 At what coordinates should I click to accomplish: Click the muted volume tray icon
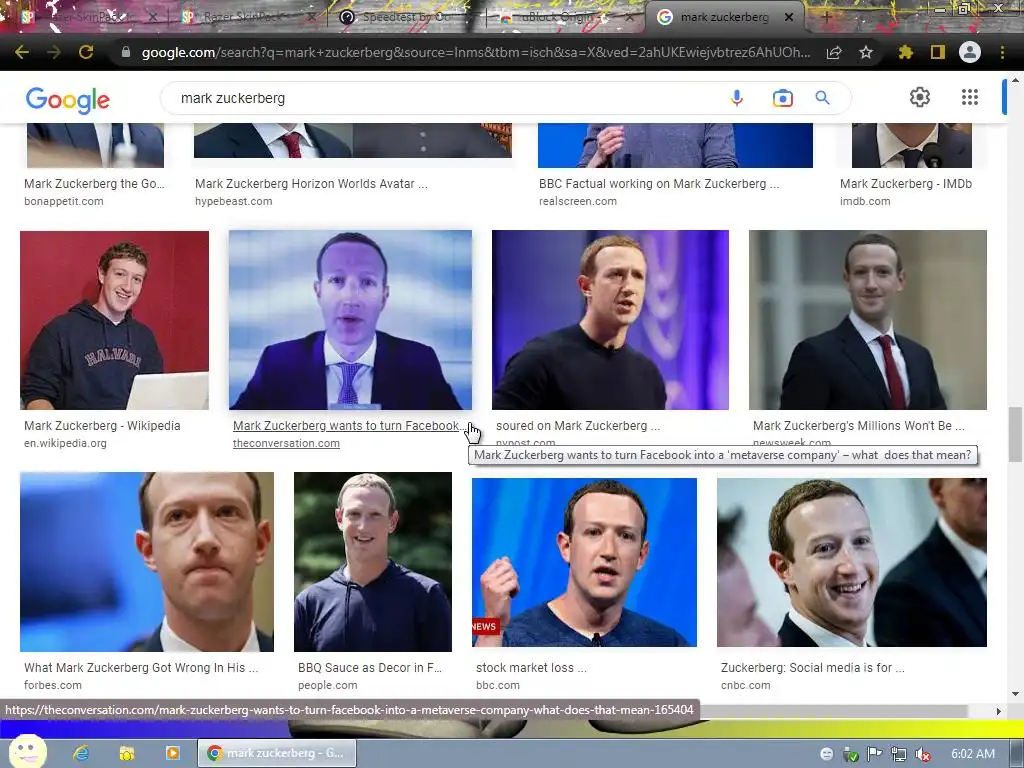pyautogui.click(x=923, y=754)
